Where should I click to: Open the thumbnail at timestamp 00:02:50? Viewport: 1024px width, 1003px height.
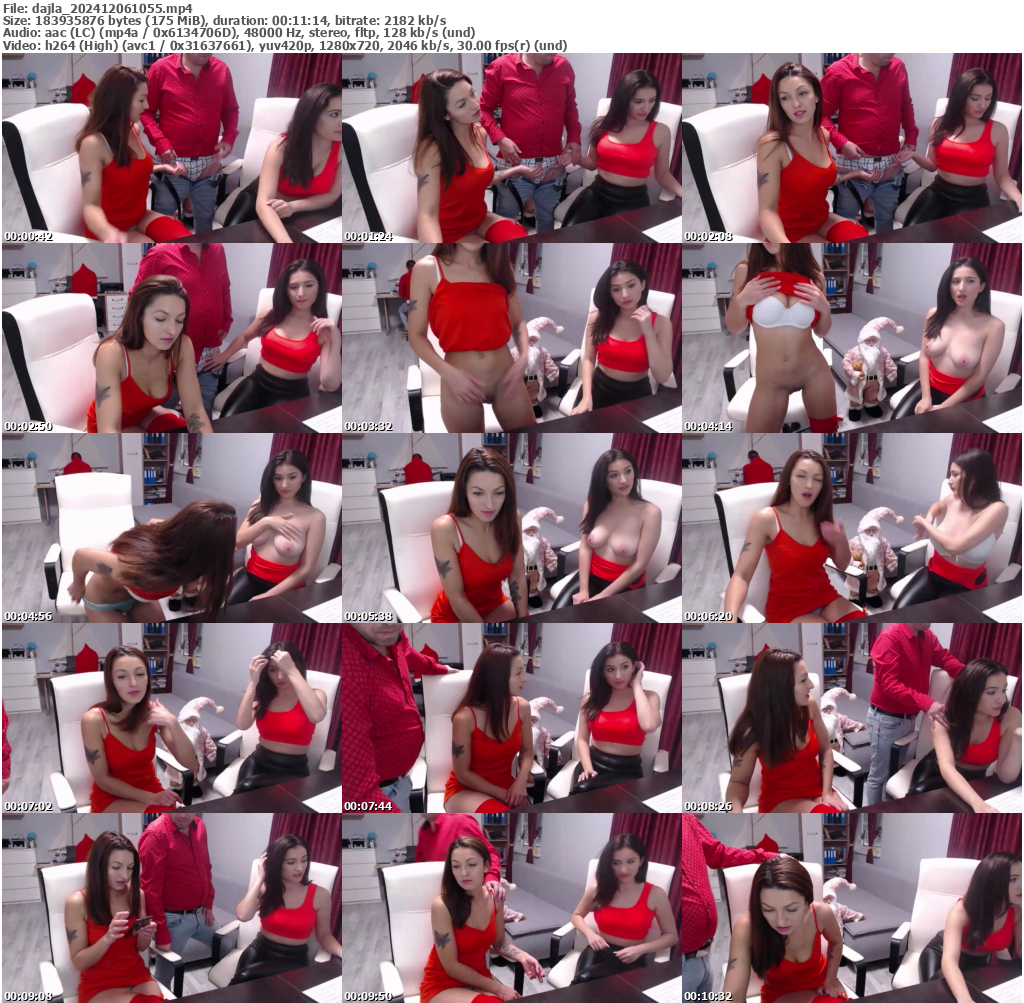point(170,338)
